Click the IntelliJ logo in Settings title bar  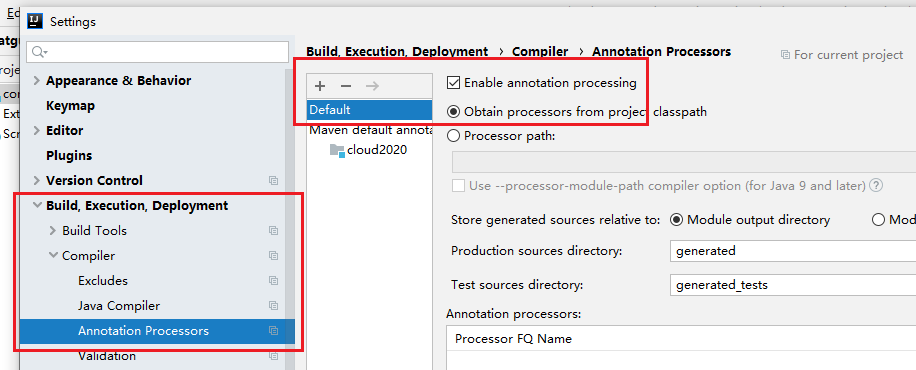click(36, 22)
